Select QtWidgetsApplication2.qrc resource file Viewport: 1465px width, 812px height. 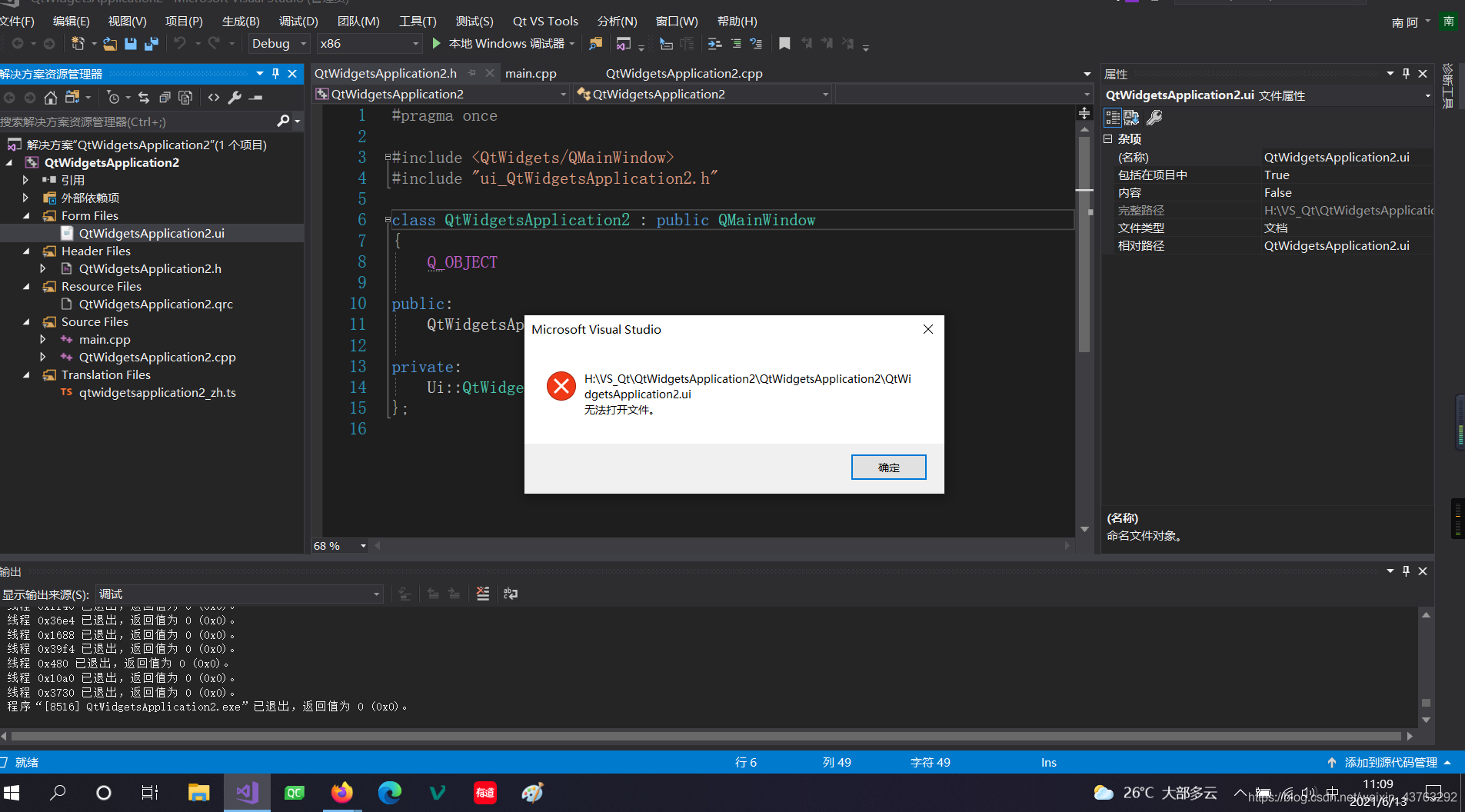click(x=155, y=304)
